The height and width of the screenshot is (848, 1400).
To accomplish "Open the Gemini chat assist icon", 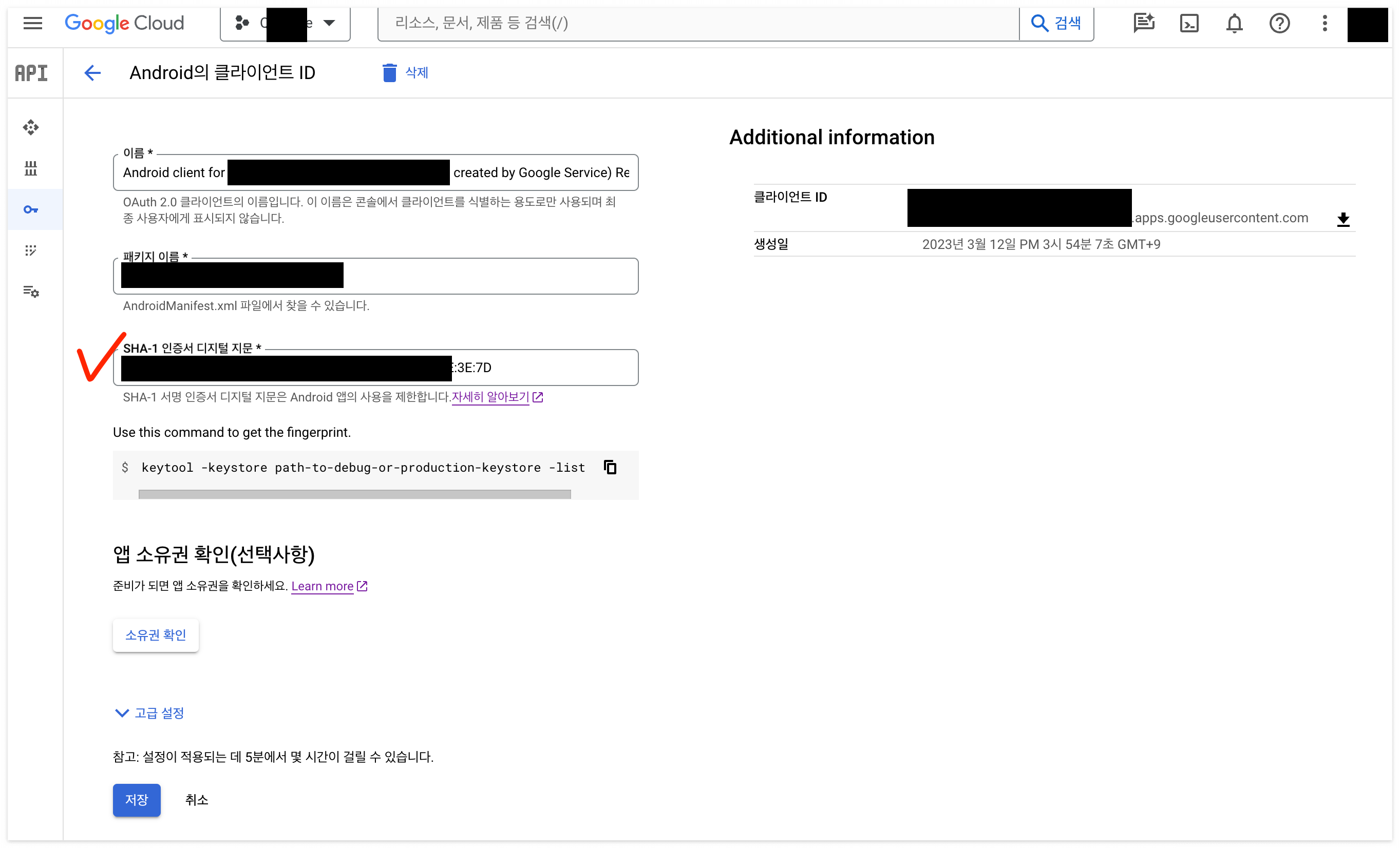I will (1143, 23).
